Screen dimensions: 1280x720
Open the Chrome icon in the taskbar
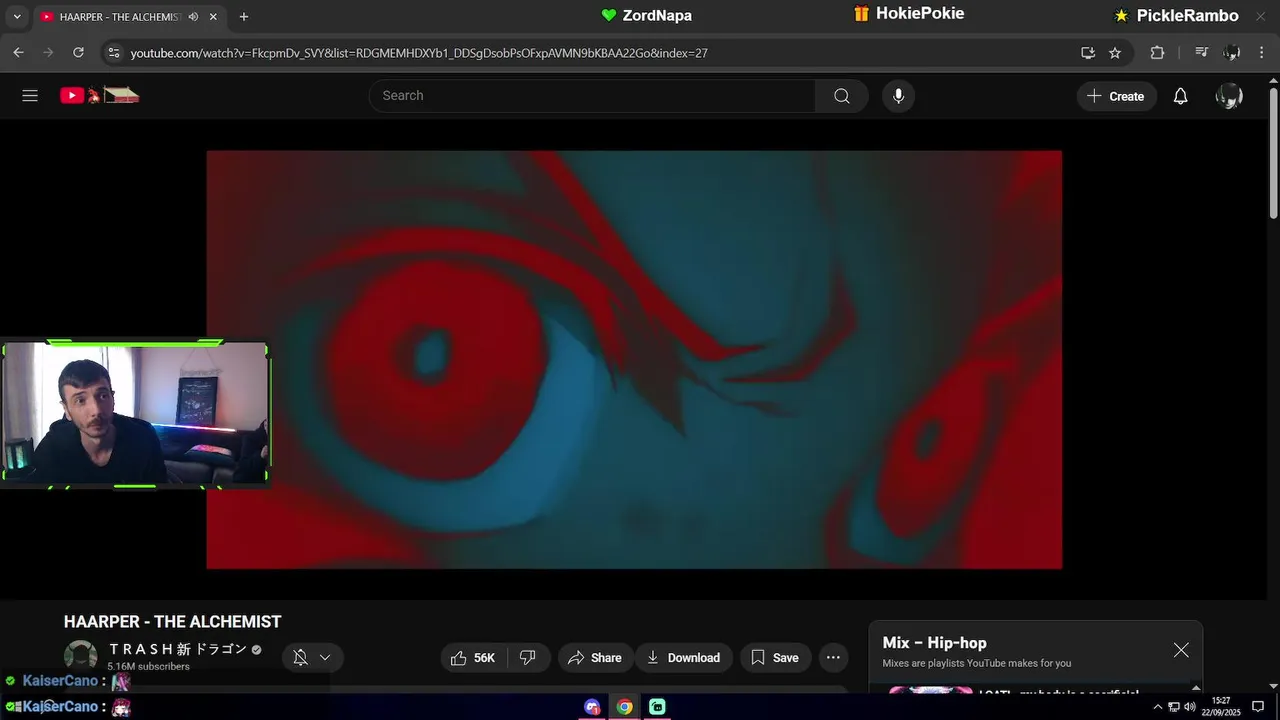click(x=624, y=707)
